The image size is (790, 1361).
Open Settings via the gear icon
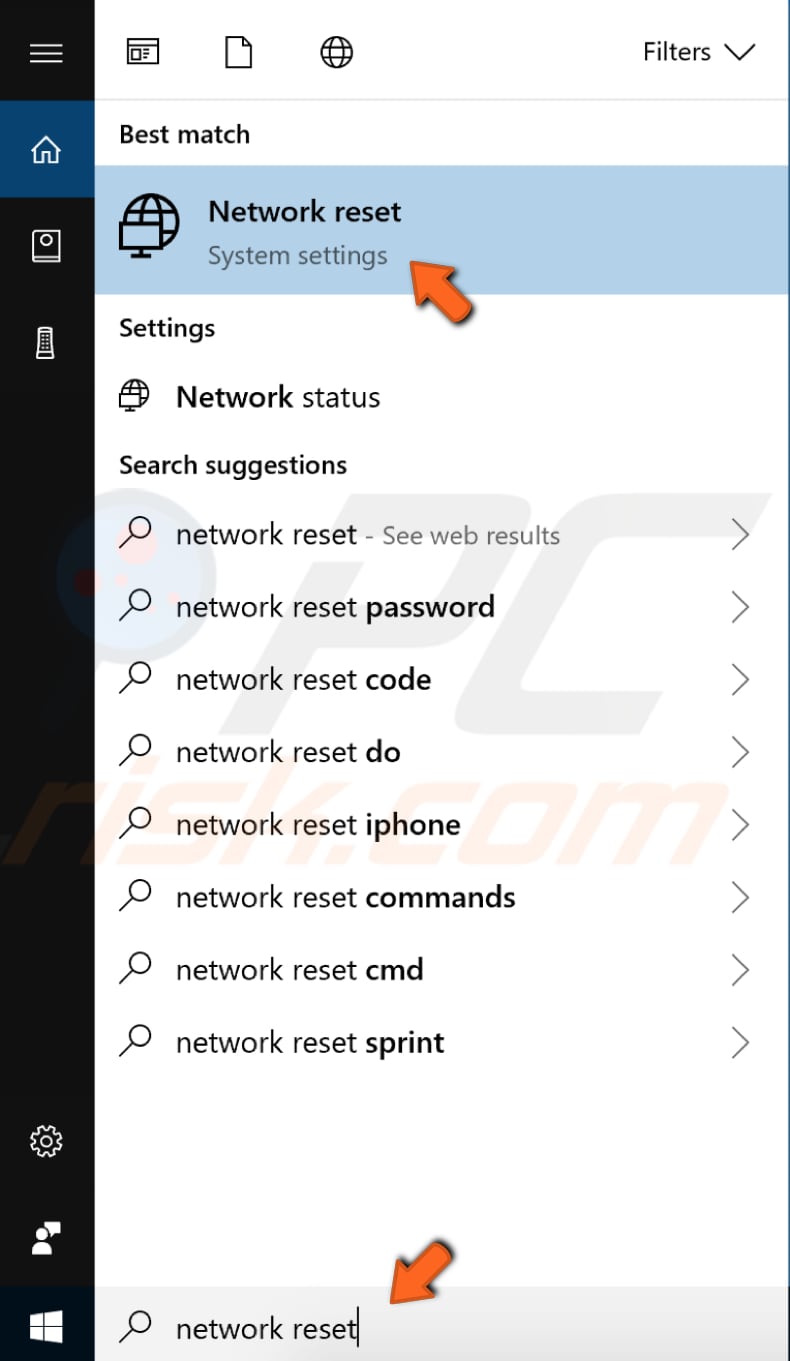pos(46,1141)
